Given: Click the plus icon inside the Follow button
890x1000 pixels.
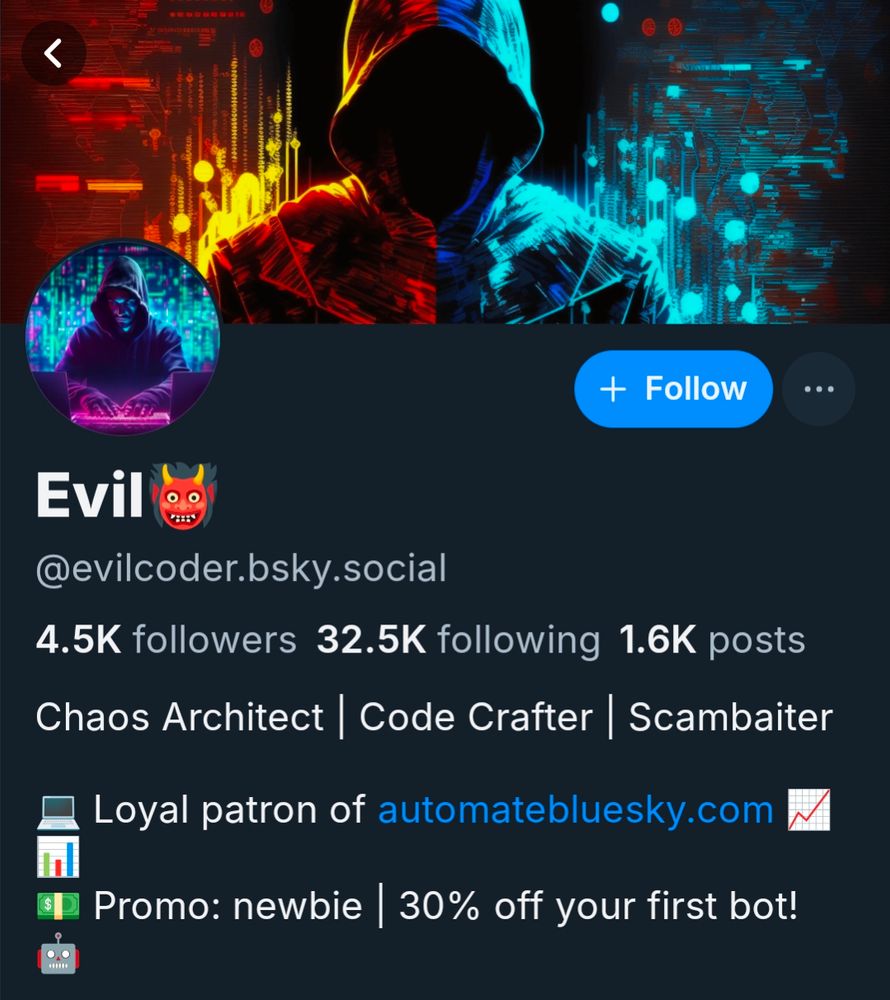Looking at the screenshot, I should 612,388.
